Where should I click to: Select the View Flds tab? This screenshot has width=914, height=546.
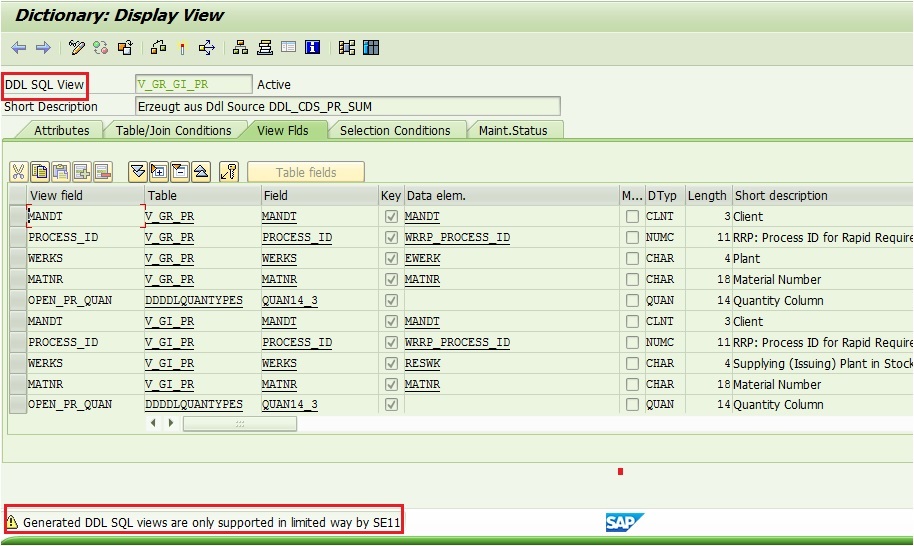(x=283, y=131)
